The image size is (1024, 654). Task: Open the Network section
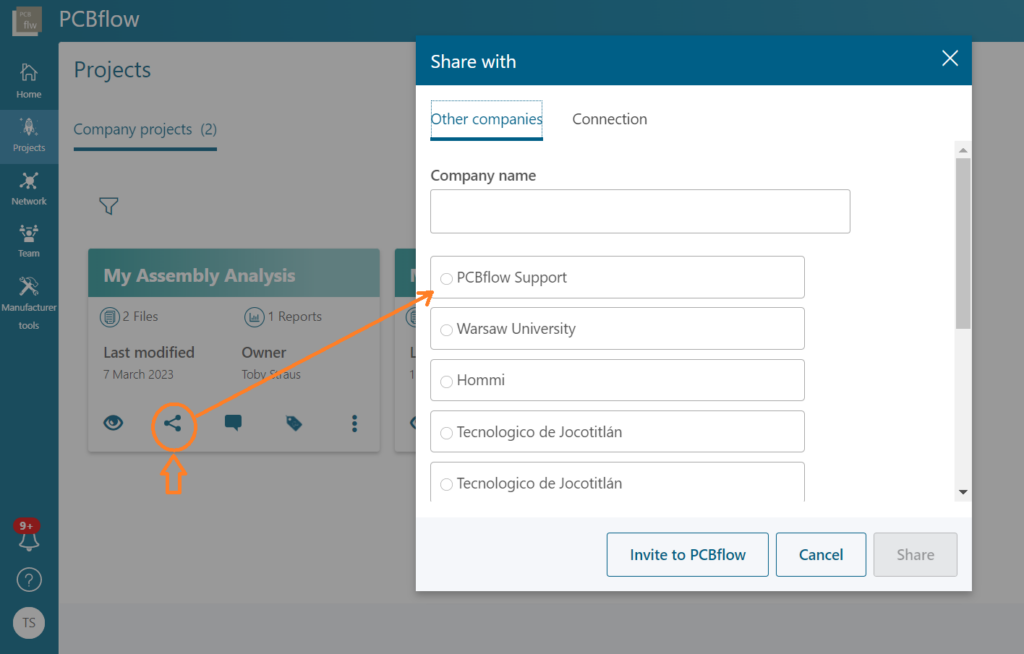click(x=29, y=189)
